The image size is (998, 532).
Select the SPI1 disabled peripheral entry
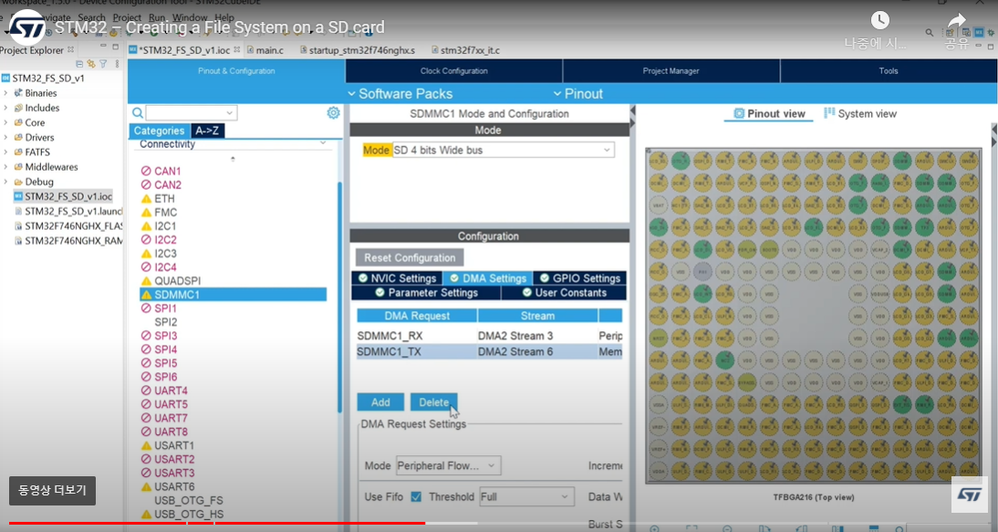159,308
